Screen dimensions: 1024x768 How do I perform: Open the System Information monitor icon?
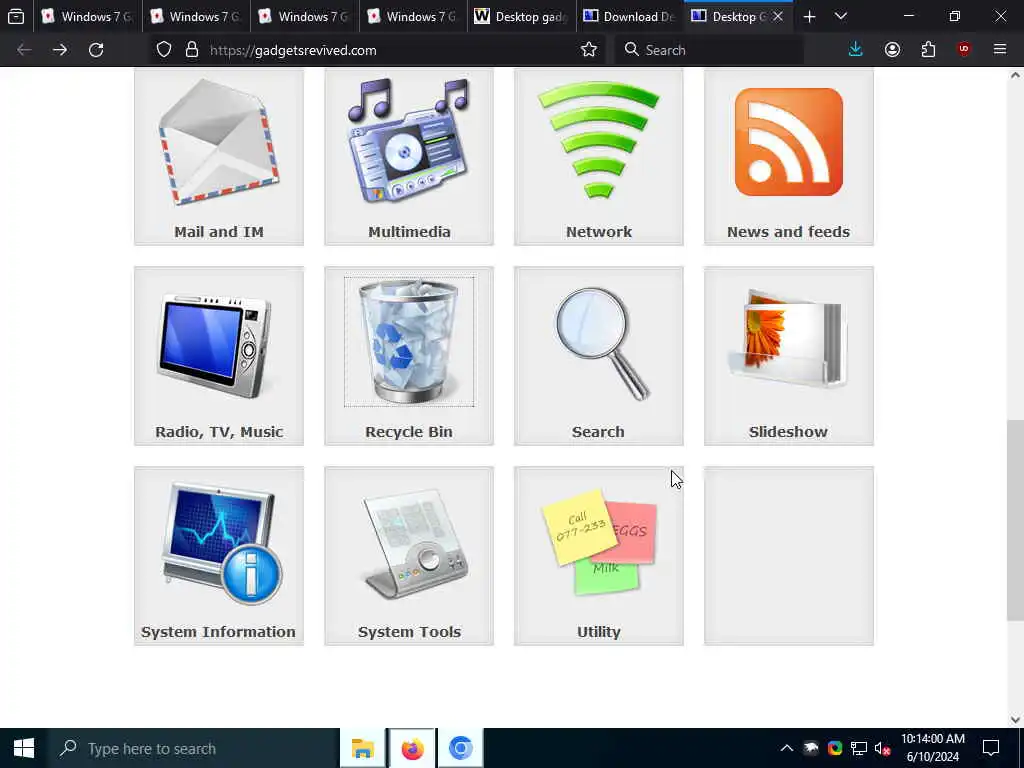click(221, 543)
